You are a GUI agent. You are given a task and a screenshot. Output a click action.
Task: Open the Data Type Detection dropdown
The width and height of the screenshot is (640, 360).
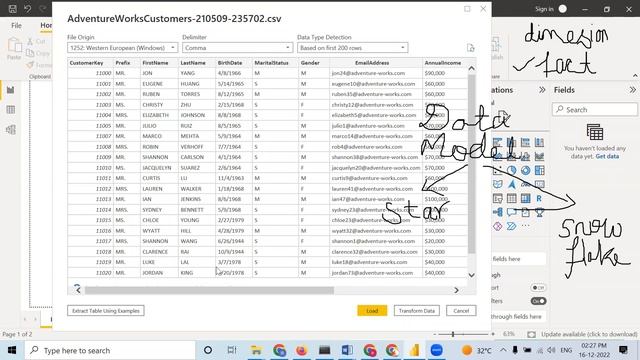[353, 48]
